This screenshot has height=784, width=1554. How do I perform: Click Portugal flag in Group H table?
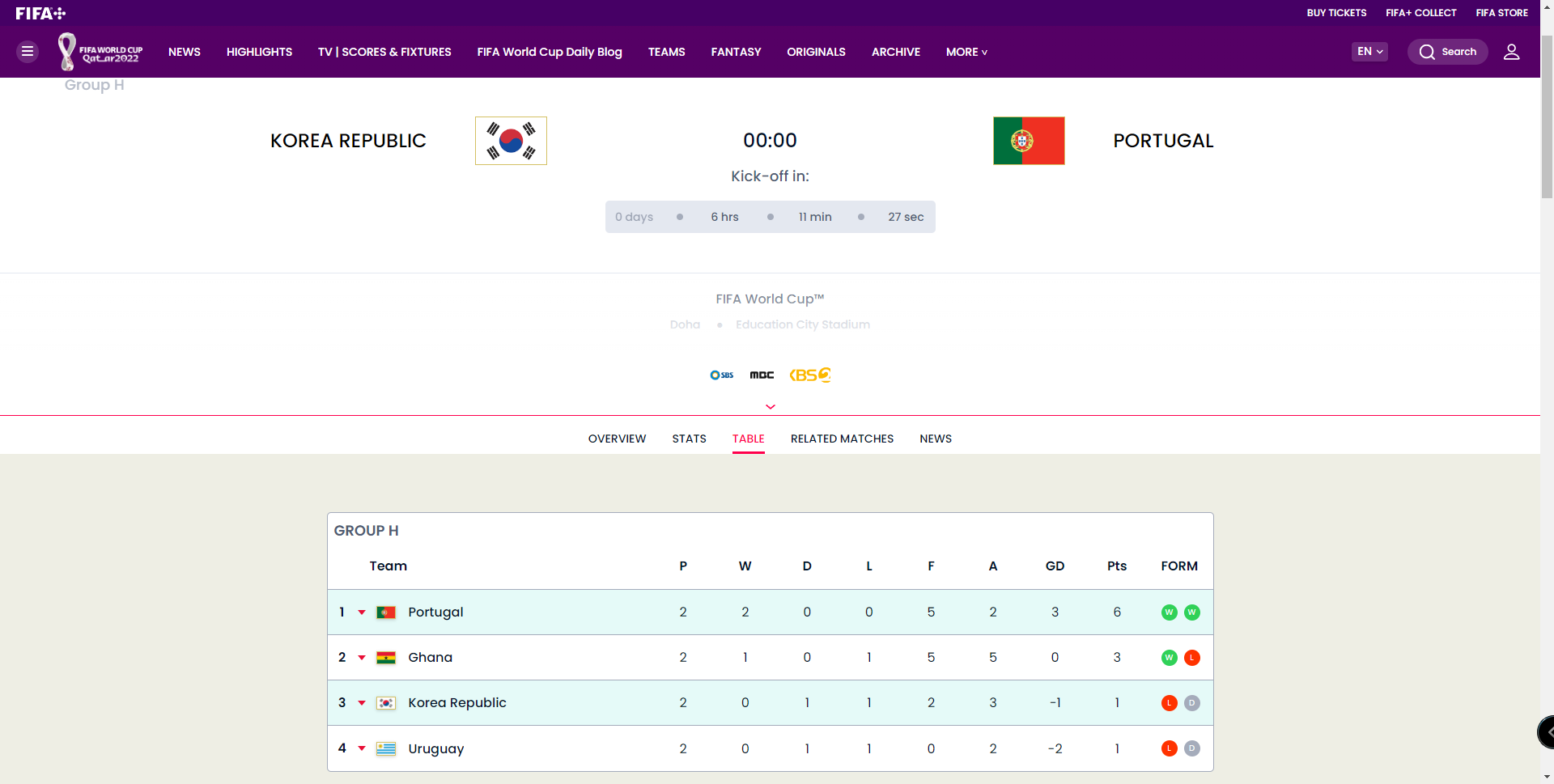tap(386, 612)
